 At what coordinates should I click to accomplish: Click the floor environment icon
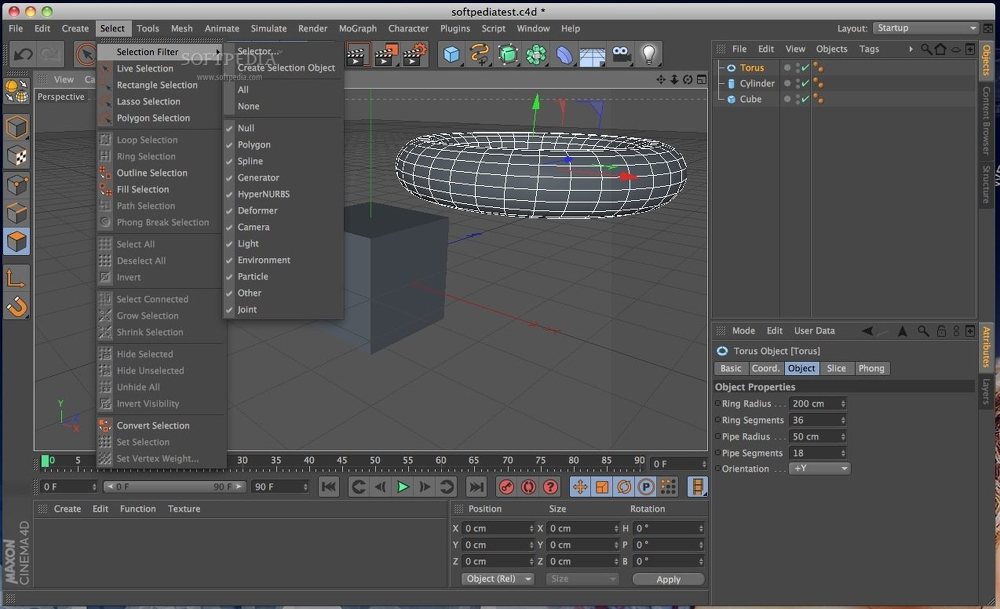592,56
